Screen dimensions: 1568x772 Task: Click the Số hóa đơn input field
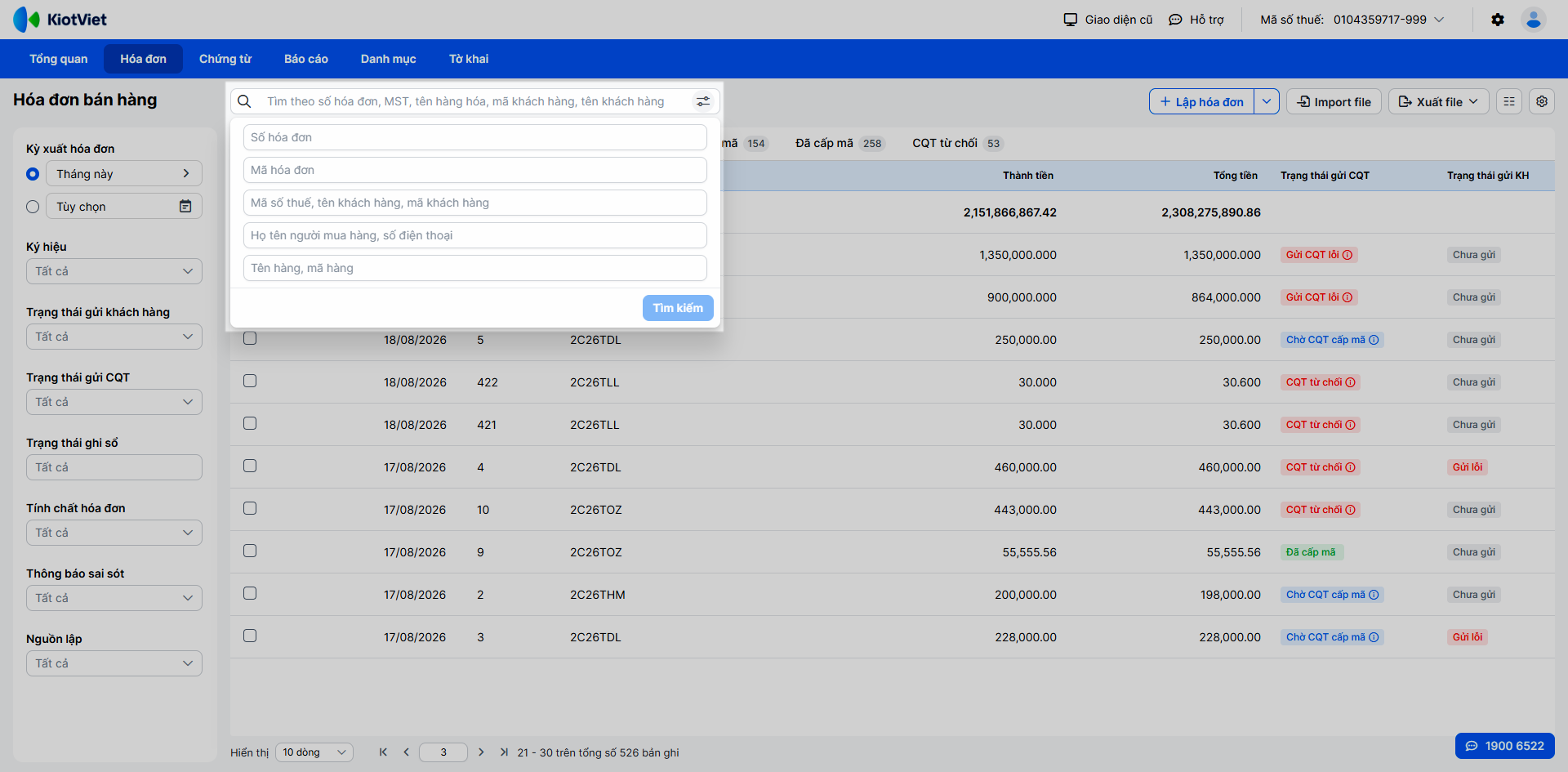475,137
